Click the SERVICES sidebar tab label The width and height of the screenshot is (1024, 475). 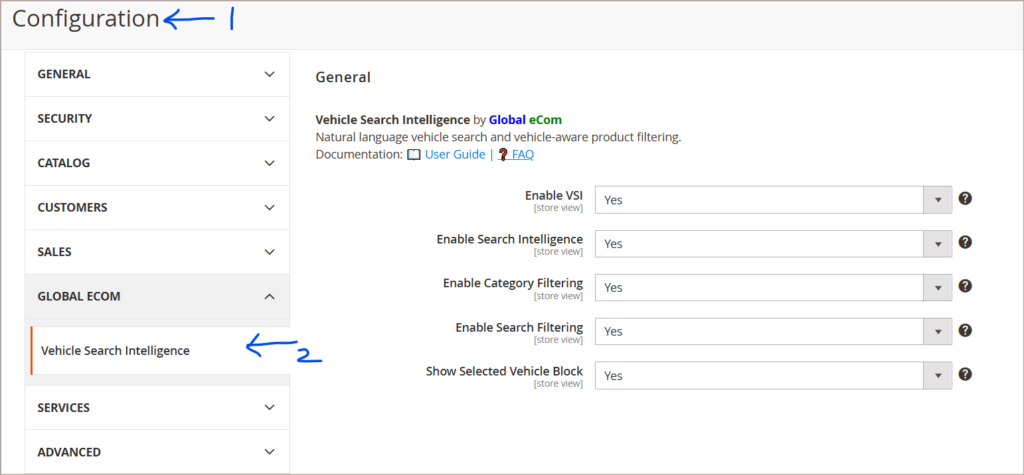[x=63, y=407]
